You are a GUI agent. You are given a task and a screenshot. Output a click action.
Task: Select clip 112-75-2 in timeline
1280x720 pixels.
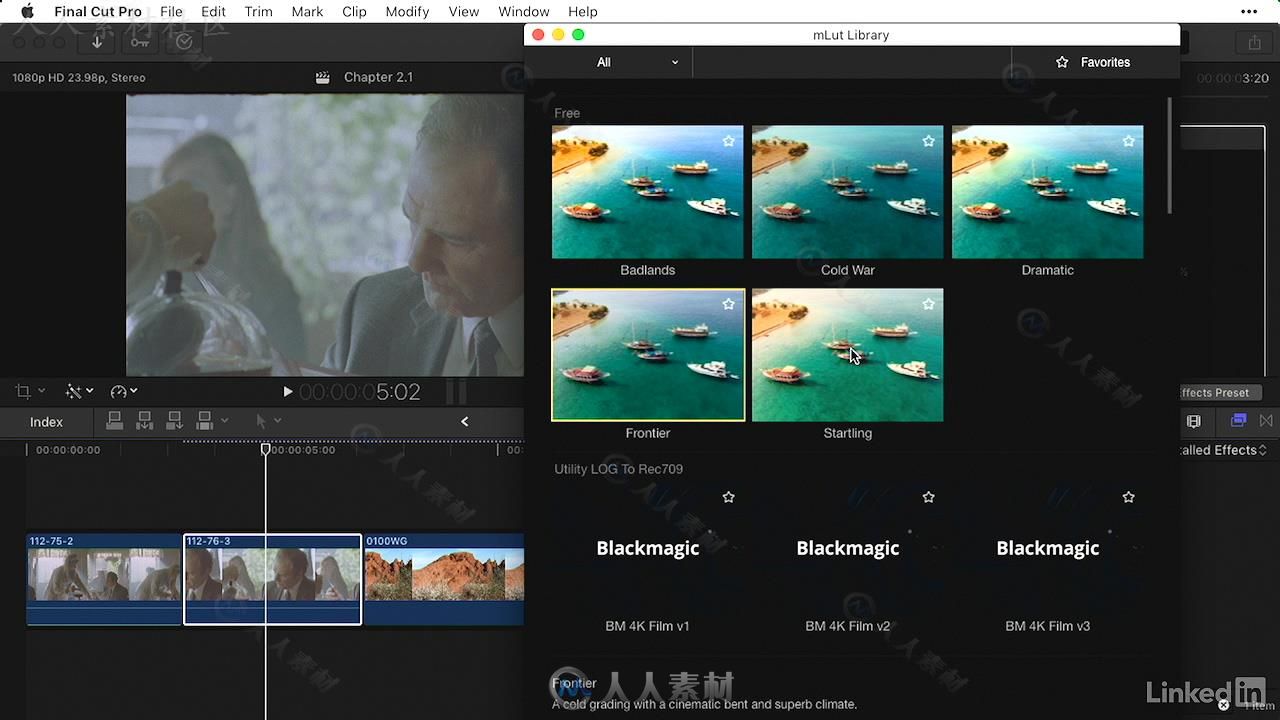(104, 579)
